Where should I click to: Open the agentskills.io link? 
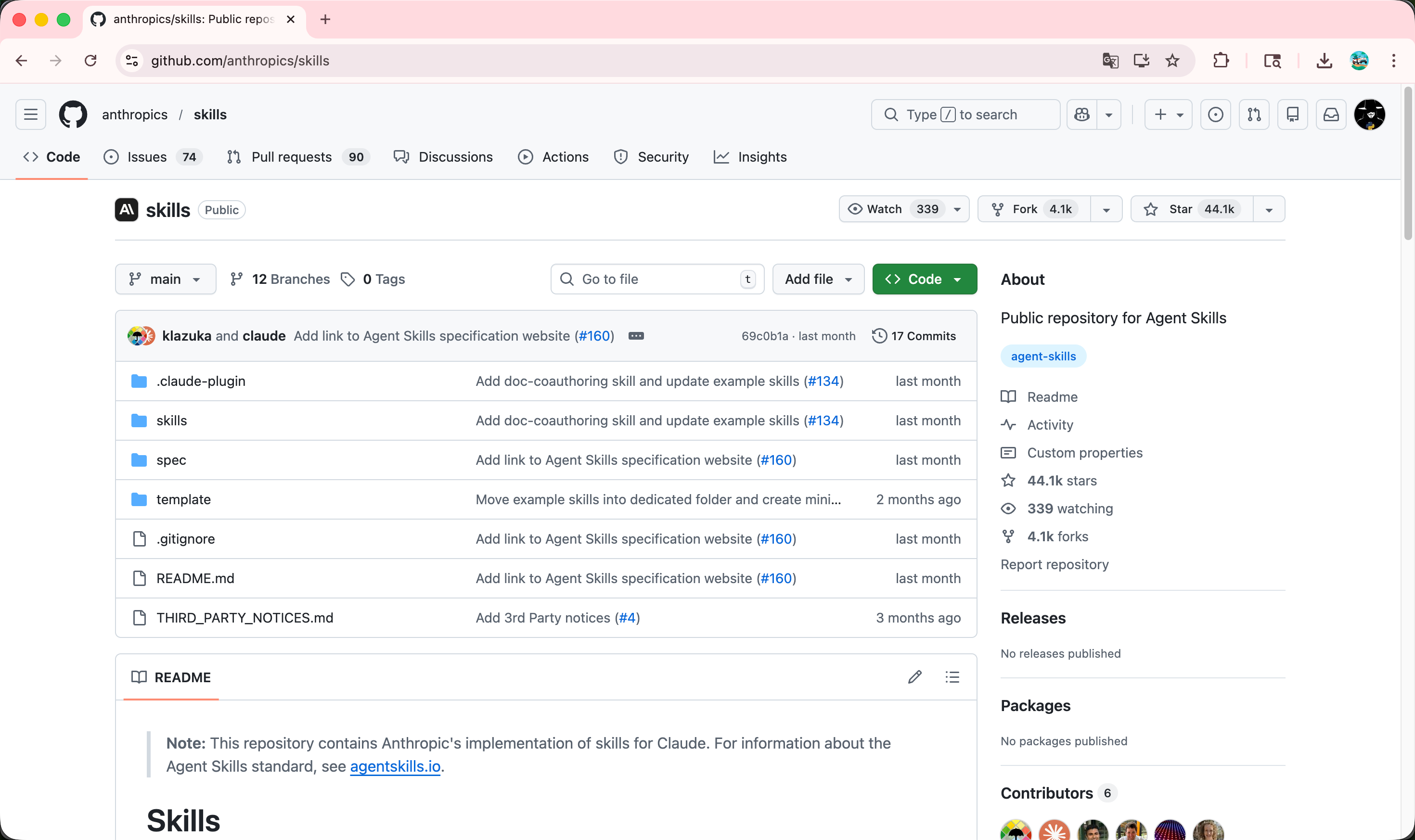tap(395, 766)
